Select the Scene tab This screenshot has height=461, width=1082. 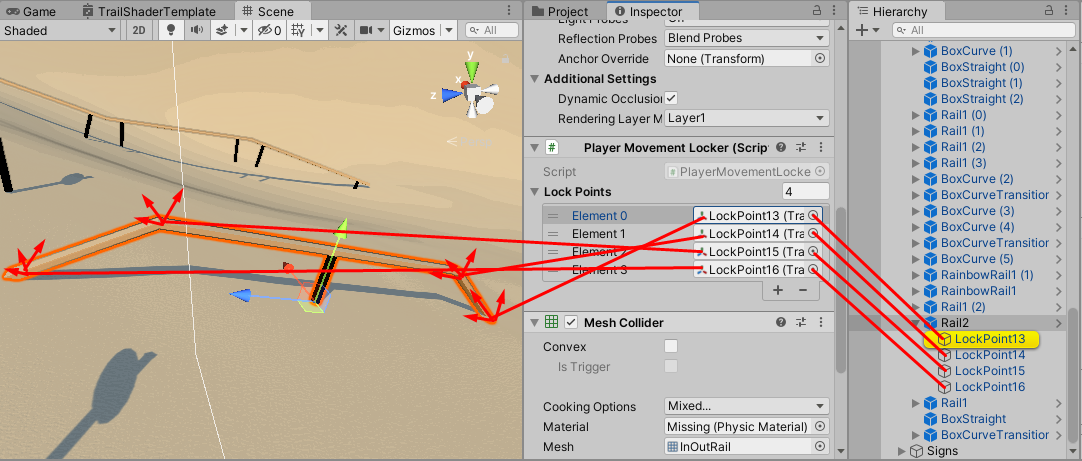(268, 12)
